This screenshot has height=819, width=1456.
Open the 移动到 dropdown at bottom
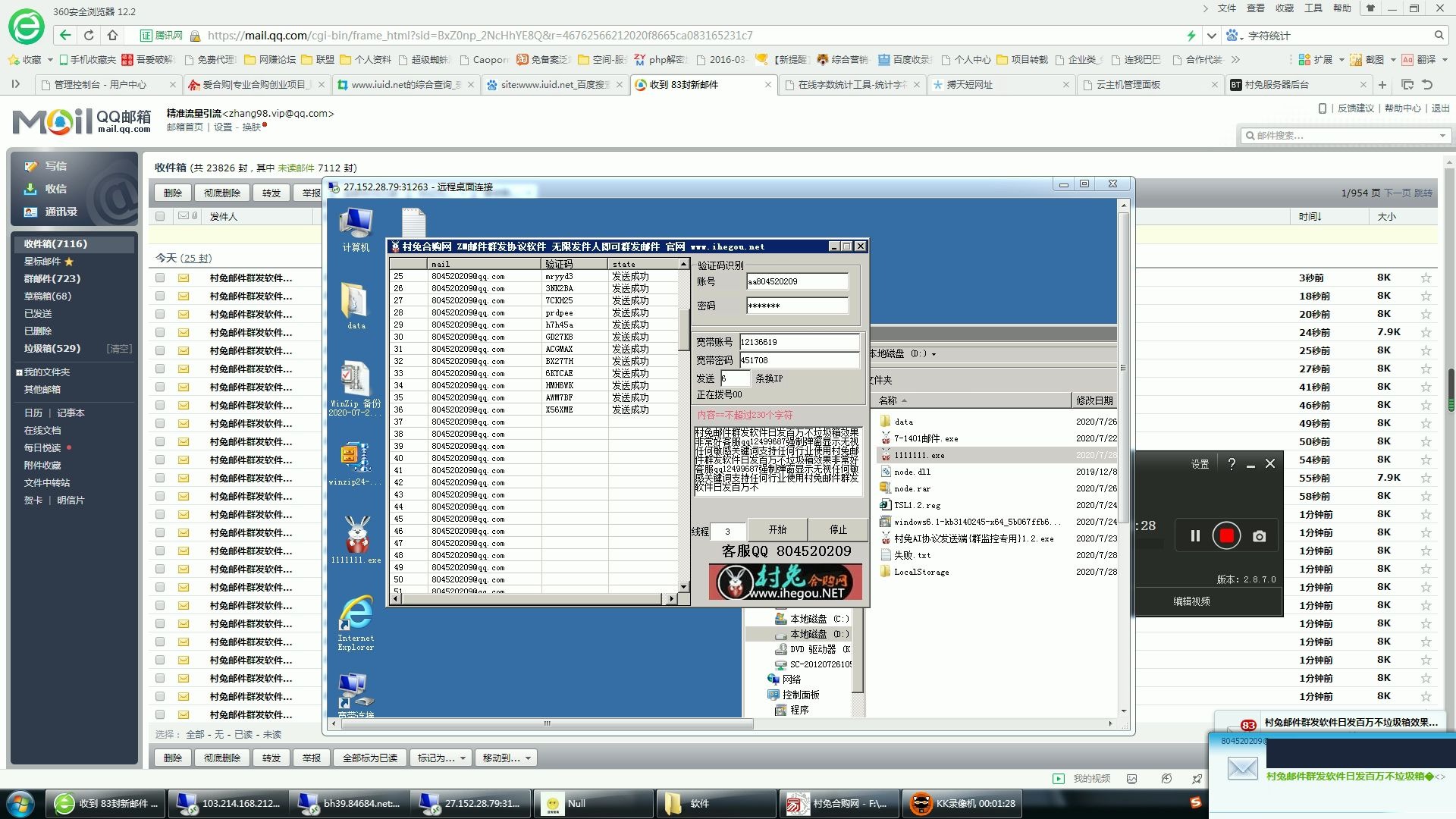506,758
